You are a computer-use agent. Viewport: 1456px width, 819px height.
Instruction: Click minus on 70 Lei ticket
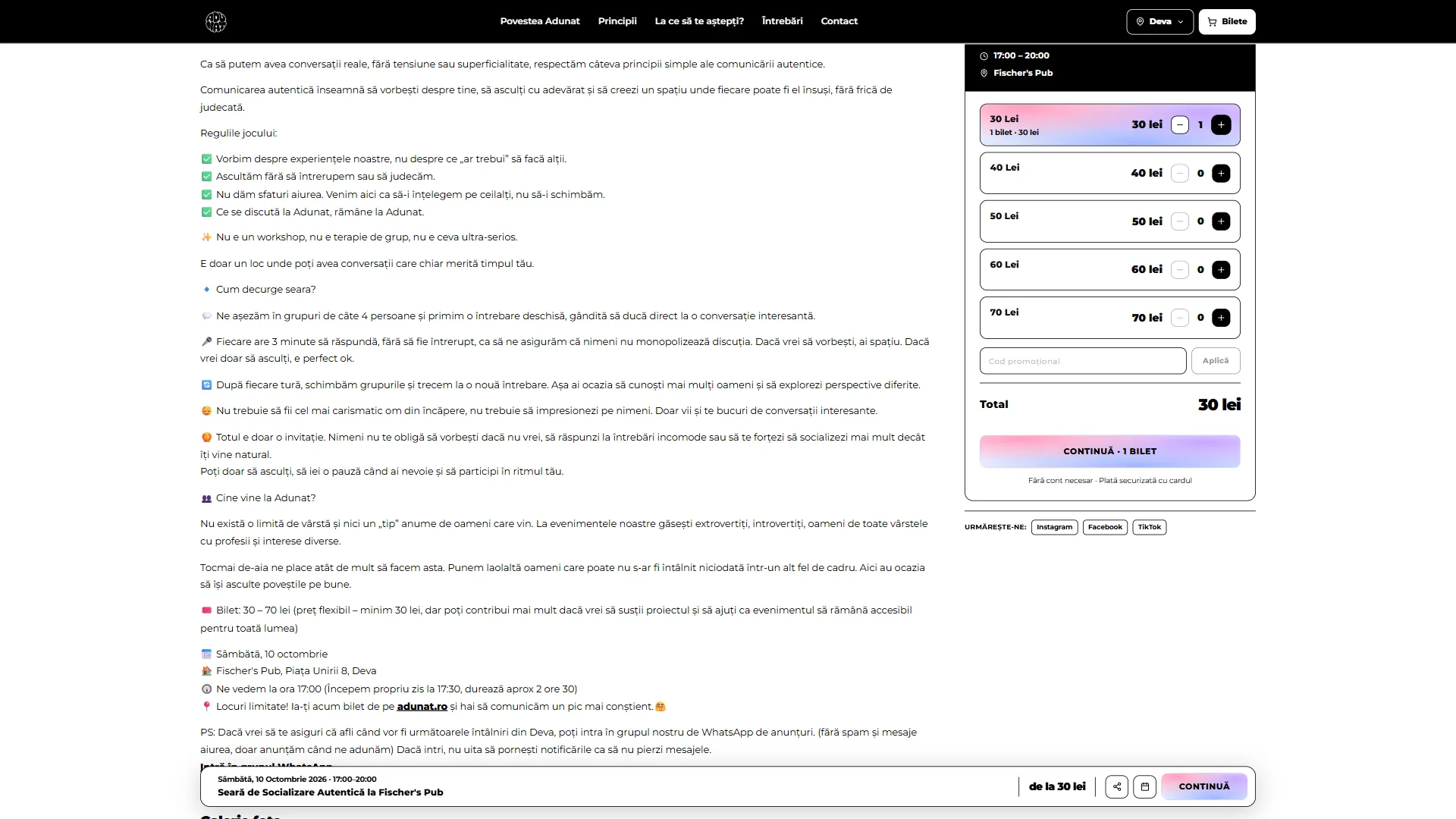pos(1180,318)
